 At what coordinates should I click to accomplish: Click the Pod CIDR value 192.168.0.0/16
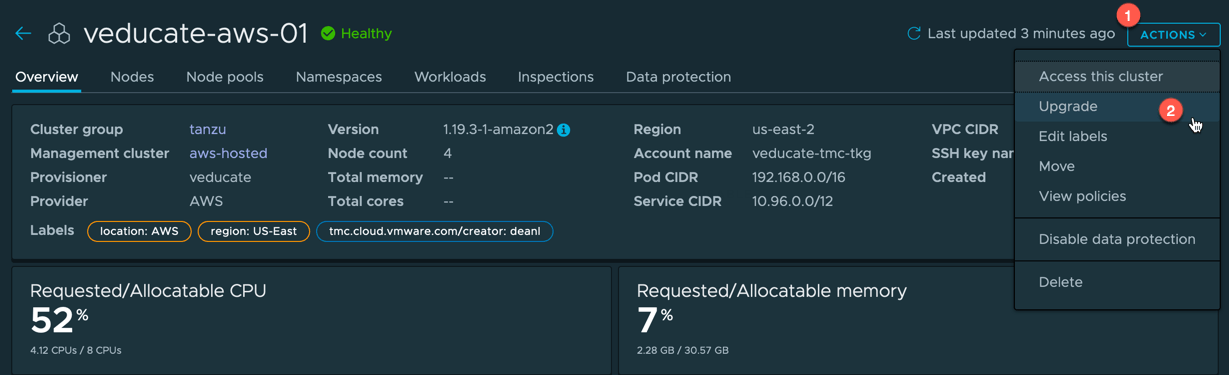pyautogui.click(x=799, y=177)
